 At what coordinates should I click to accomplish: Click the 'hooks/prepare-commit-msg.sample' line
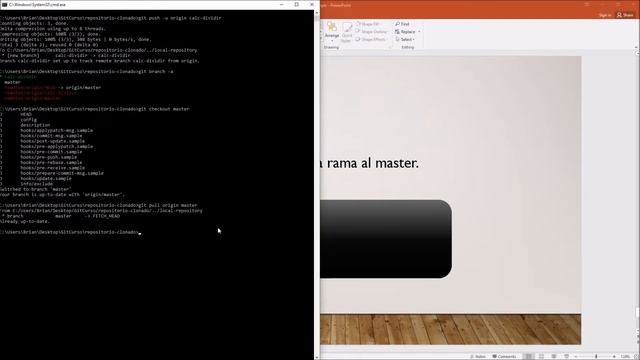[62, 173]
